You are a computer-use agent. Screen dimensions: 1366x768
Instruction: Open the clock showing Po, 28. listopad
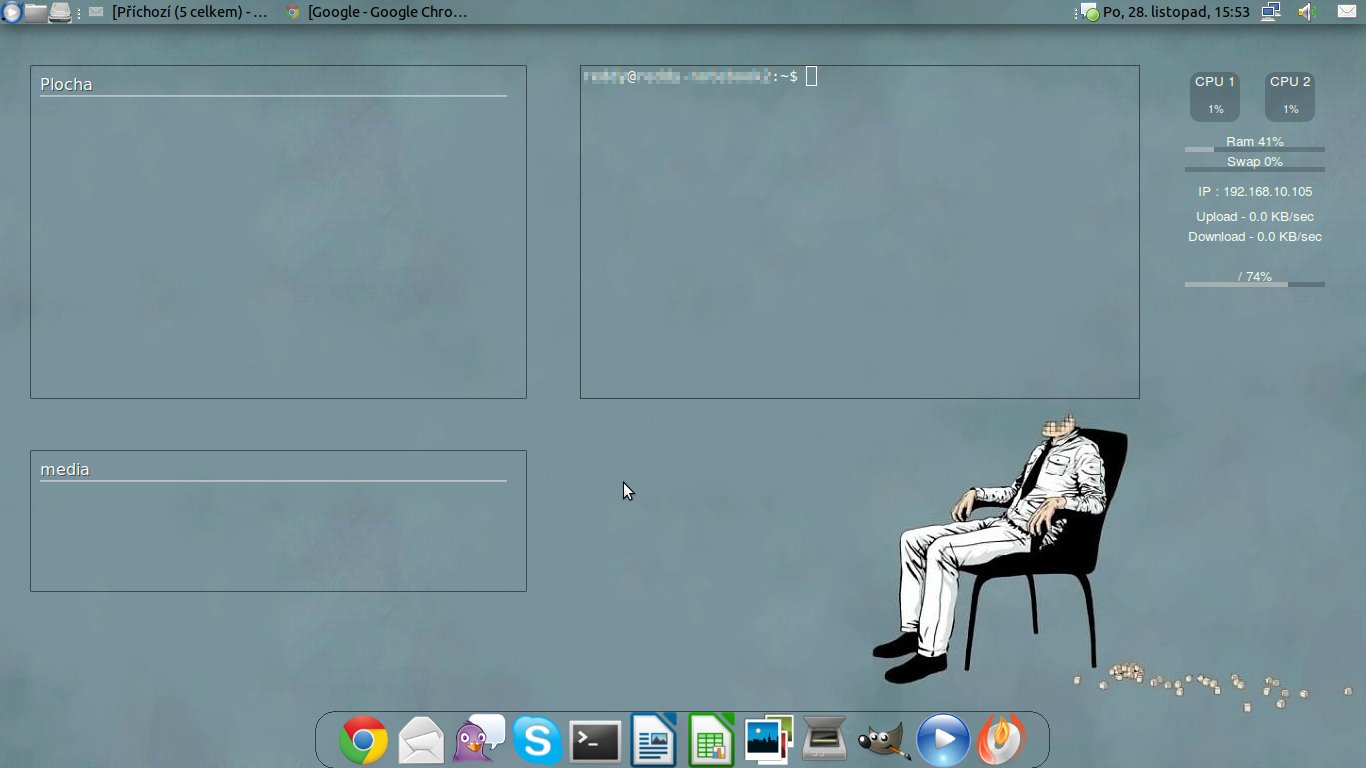tap(1176, 12)
